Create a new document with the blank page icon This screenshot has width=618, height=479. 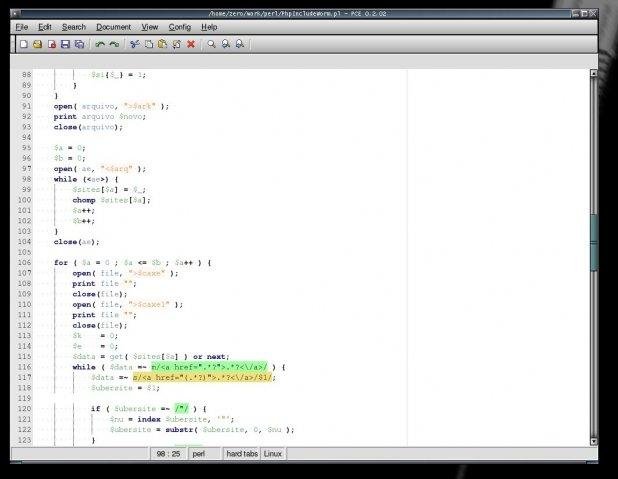(24, 44)
